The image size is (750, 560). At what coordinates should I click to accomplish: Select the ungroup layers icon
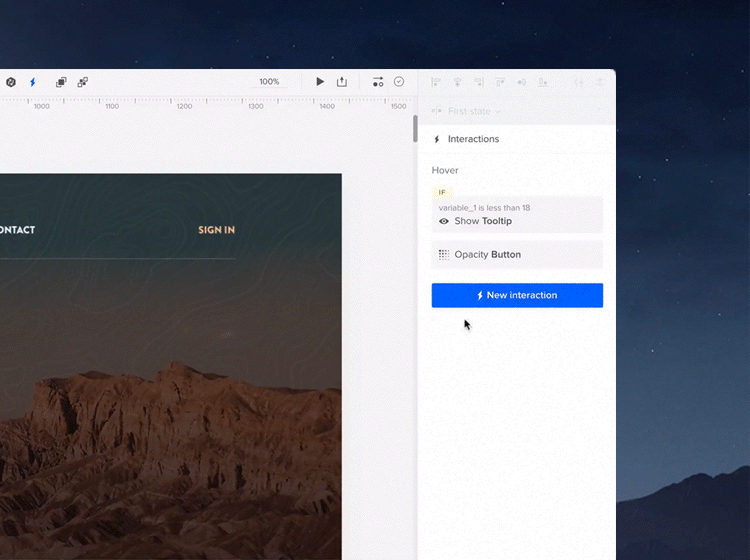coord(82,82)
